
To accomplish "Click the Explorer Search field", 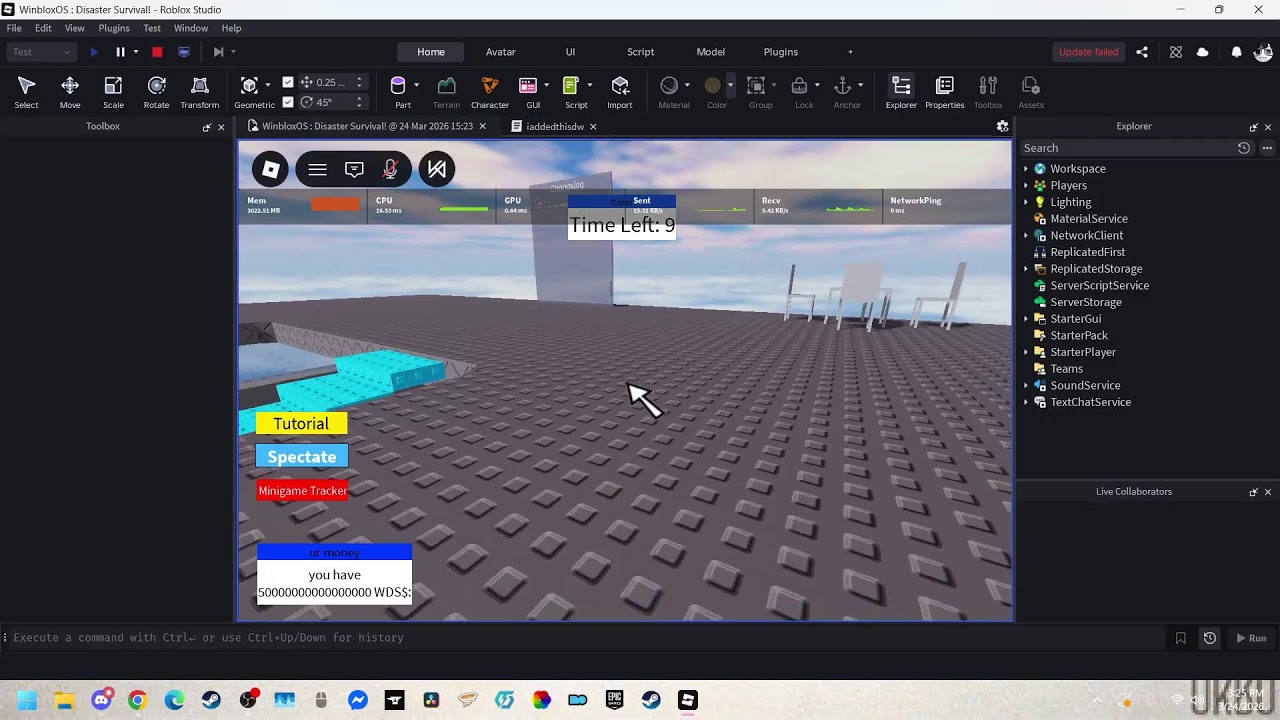I will coord(1126,148).
